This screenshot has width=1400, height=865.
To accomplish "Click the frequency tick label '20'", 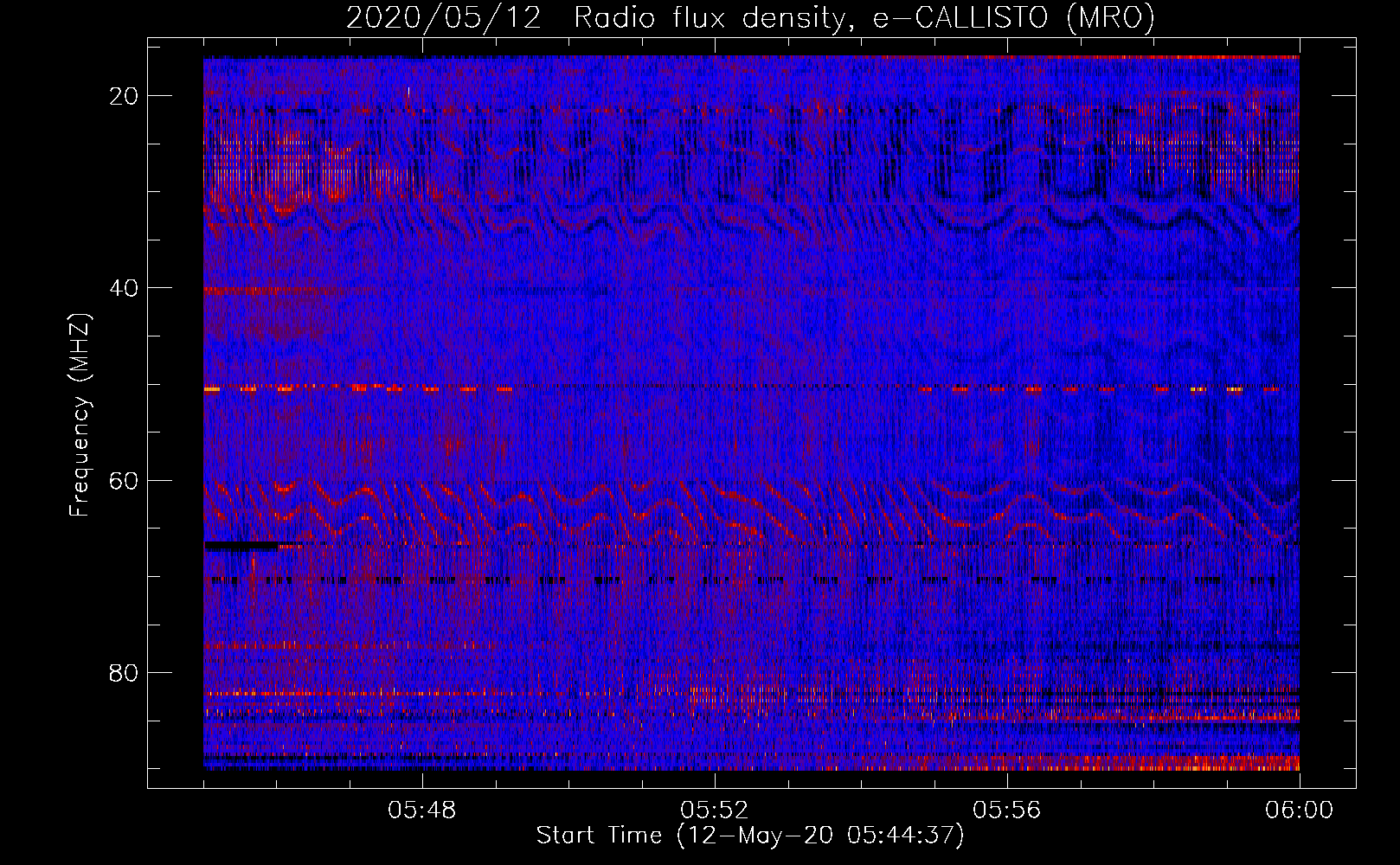I will tap(125, 96).
